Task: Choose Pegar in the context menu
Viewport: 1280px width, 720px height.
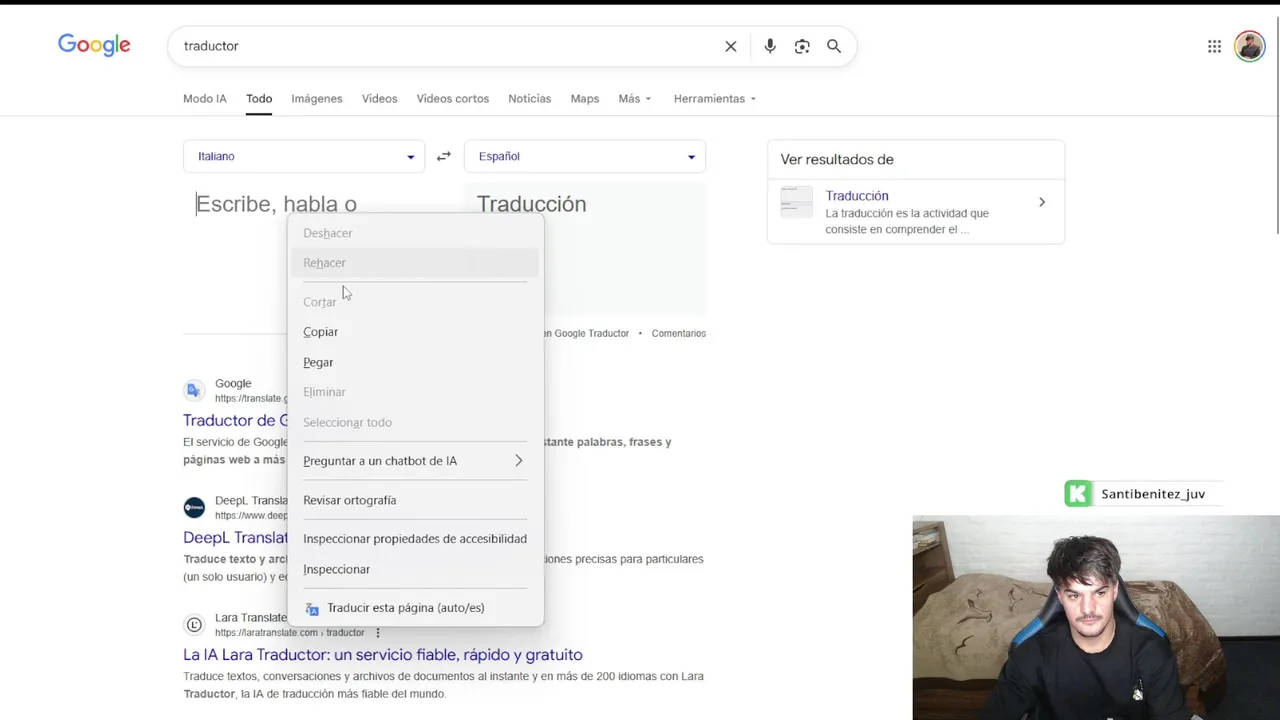Action: 415,362
